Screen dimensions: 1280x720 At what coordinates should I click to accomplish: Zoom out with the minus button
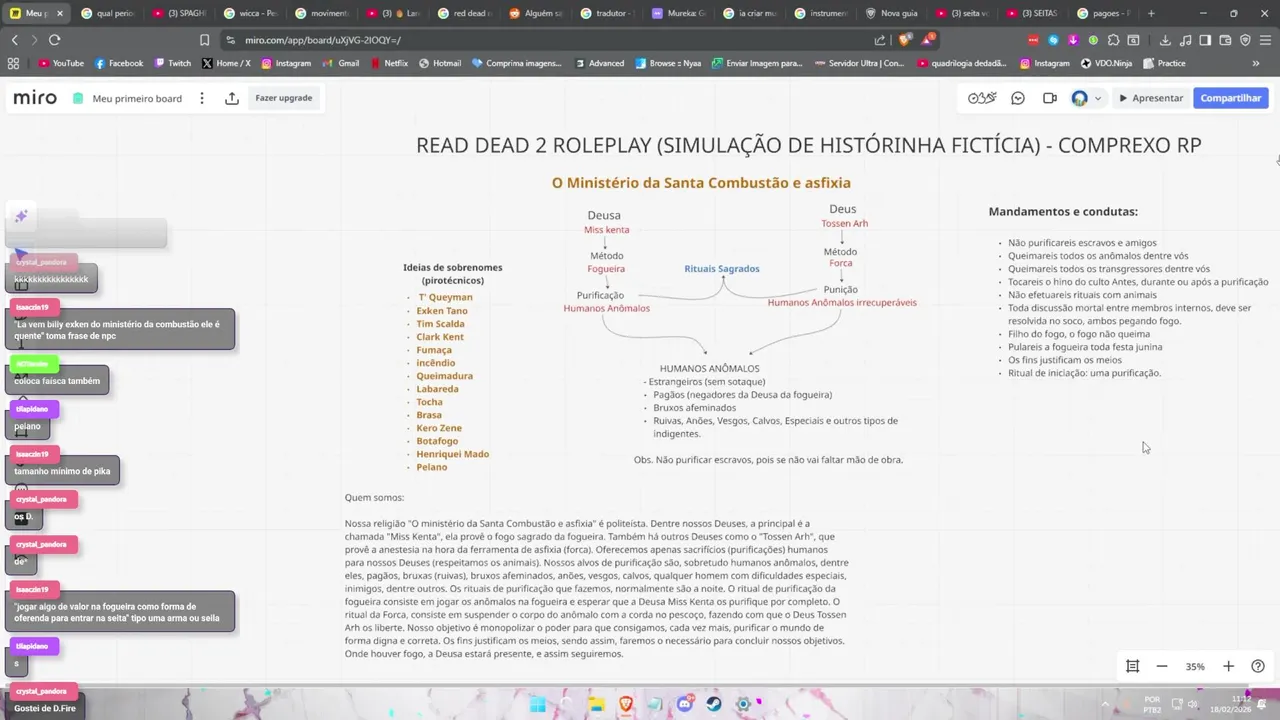(1162, 666)
